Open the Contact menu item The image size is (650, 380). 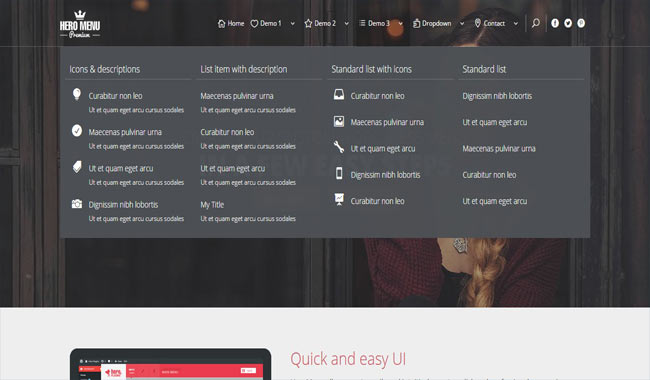click(x=494, y=24)
